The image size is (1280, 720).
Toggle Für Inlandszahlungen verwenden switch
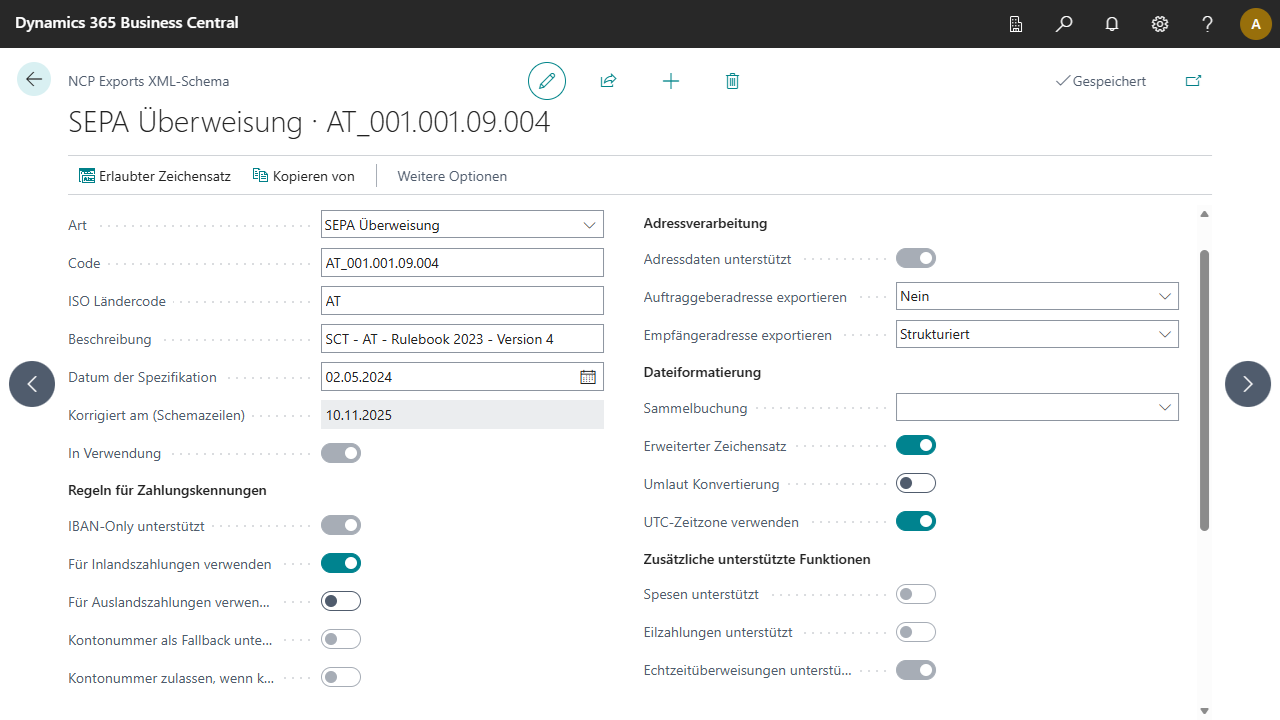[x=341, y=563]
